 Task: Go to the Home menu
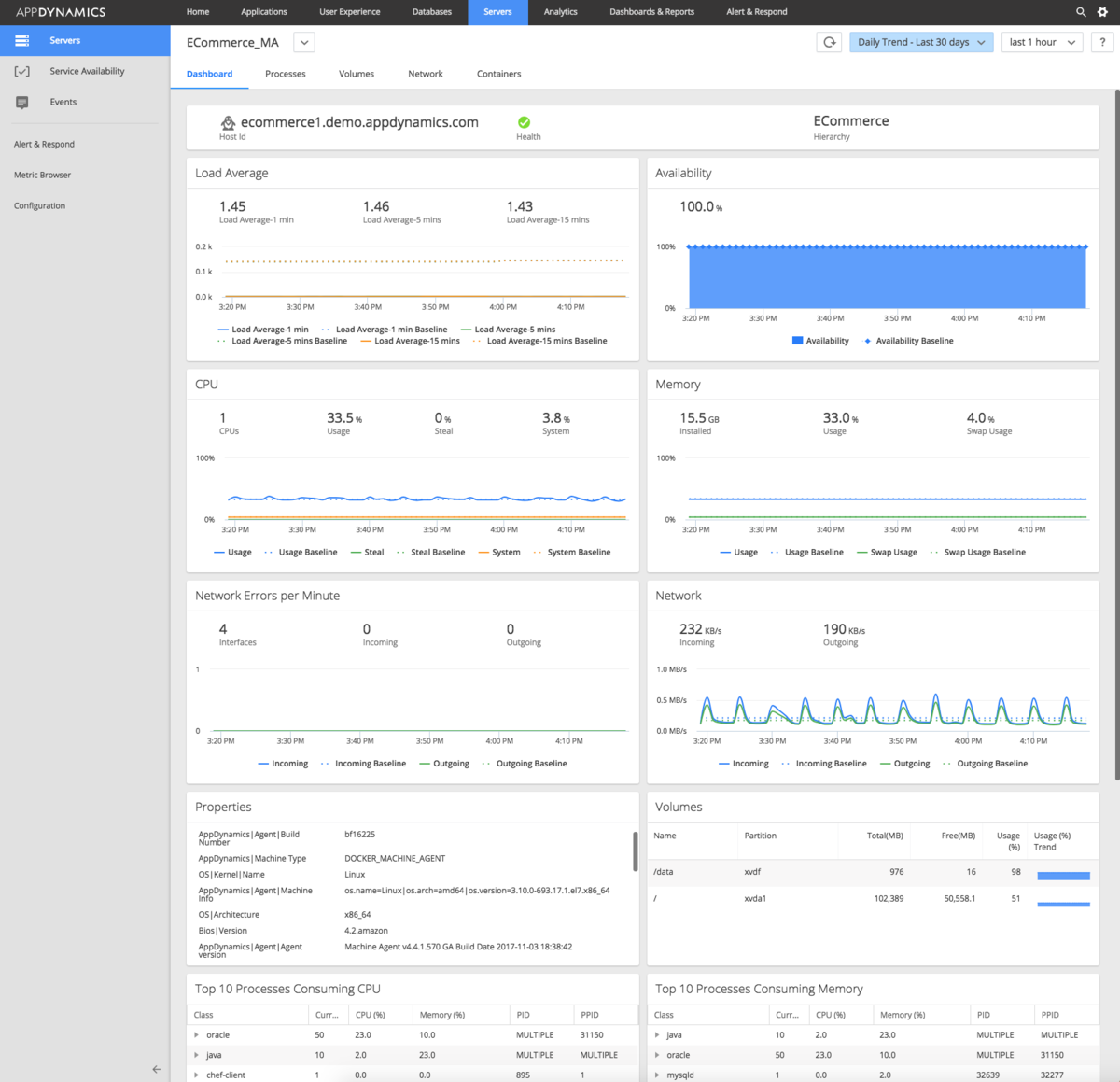197,12
